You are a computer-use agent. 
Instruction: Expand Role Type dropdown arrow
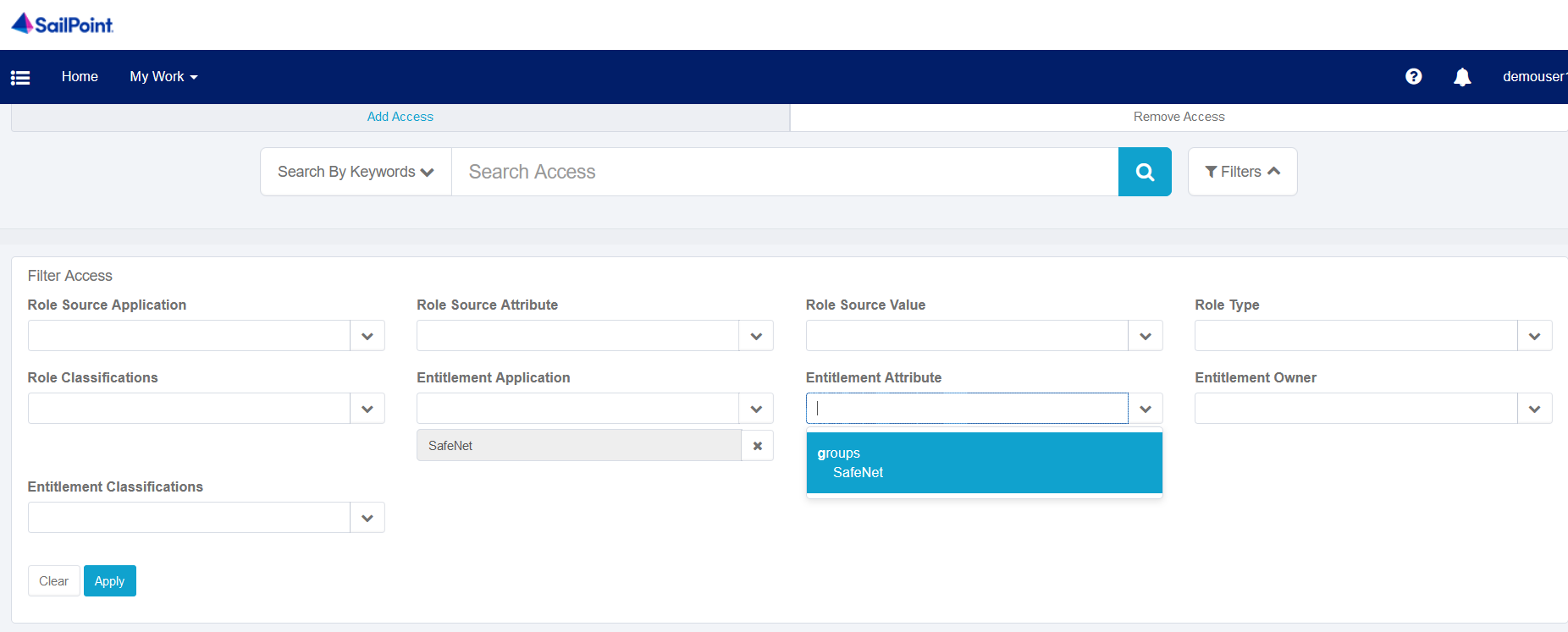pos(1534,336)
